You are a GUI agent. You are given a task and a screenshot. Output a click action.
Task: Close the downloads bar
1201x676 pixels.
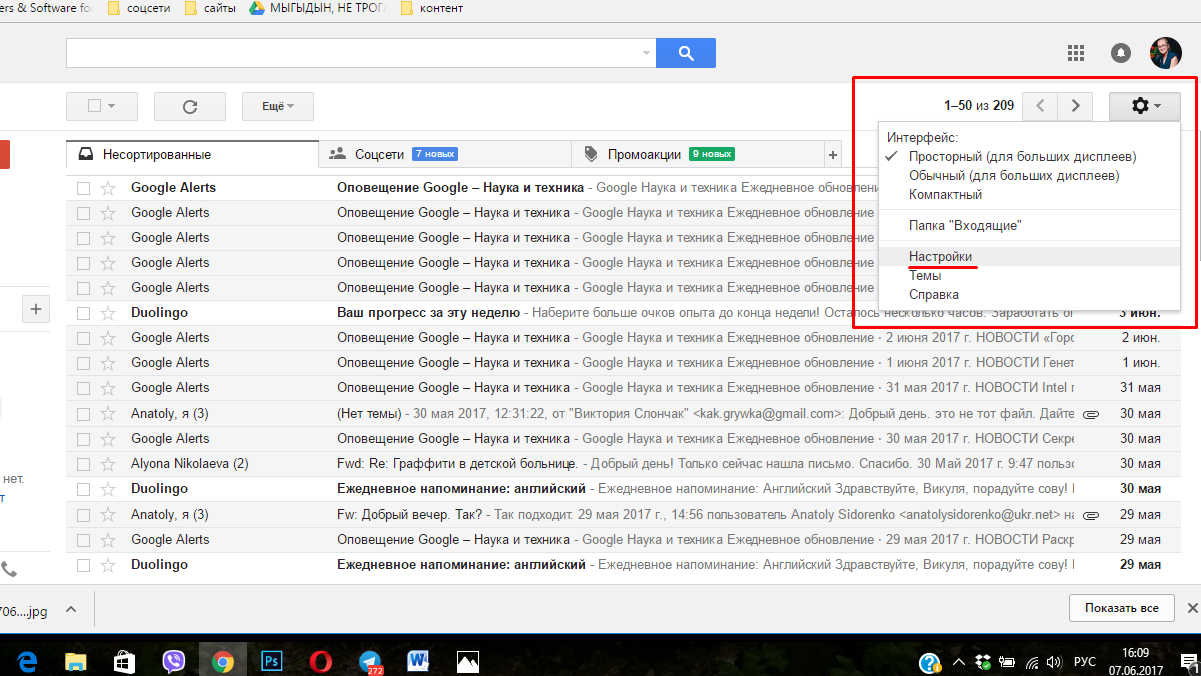tap(1192, 608)
